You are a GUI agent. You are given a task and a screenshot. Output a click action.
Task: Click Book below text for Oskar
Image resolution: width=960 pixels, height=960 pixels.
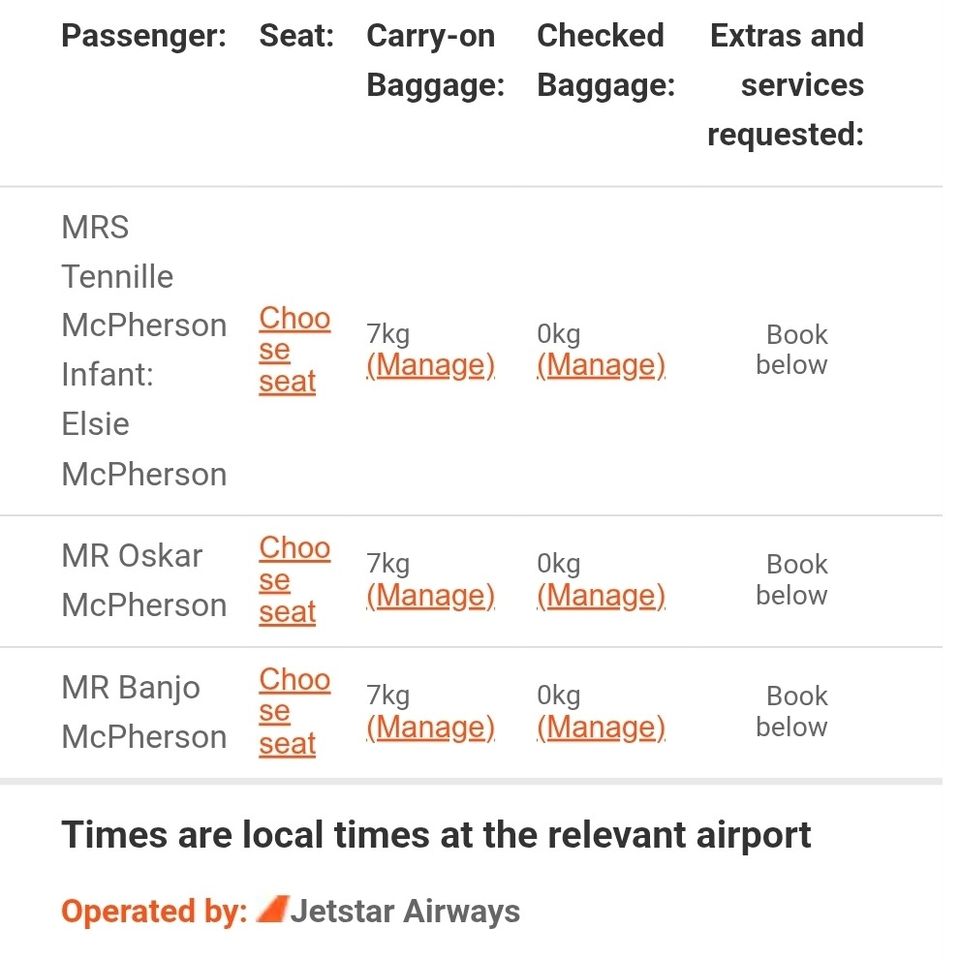pyautogui.click(x=792, y=580)
